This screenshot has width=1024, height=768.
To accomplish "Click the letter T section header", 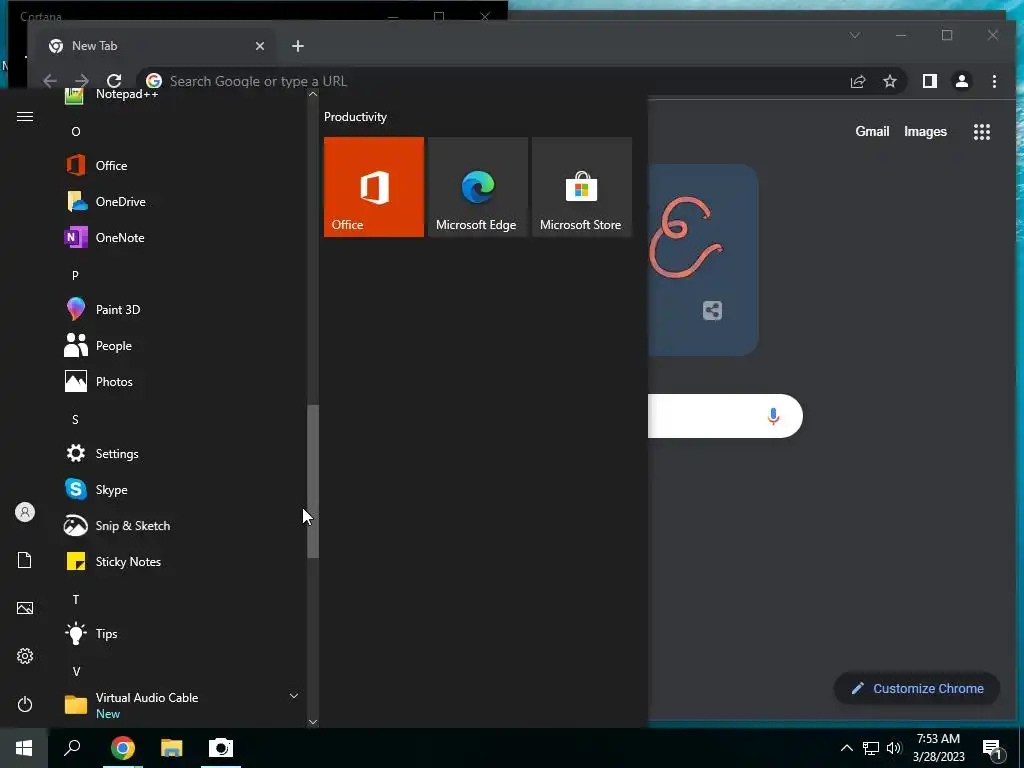I will (x=76, y=600).
